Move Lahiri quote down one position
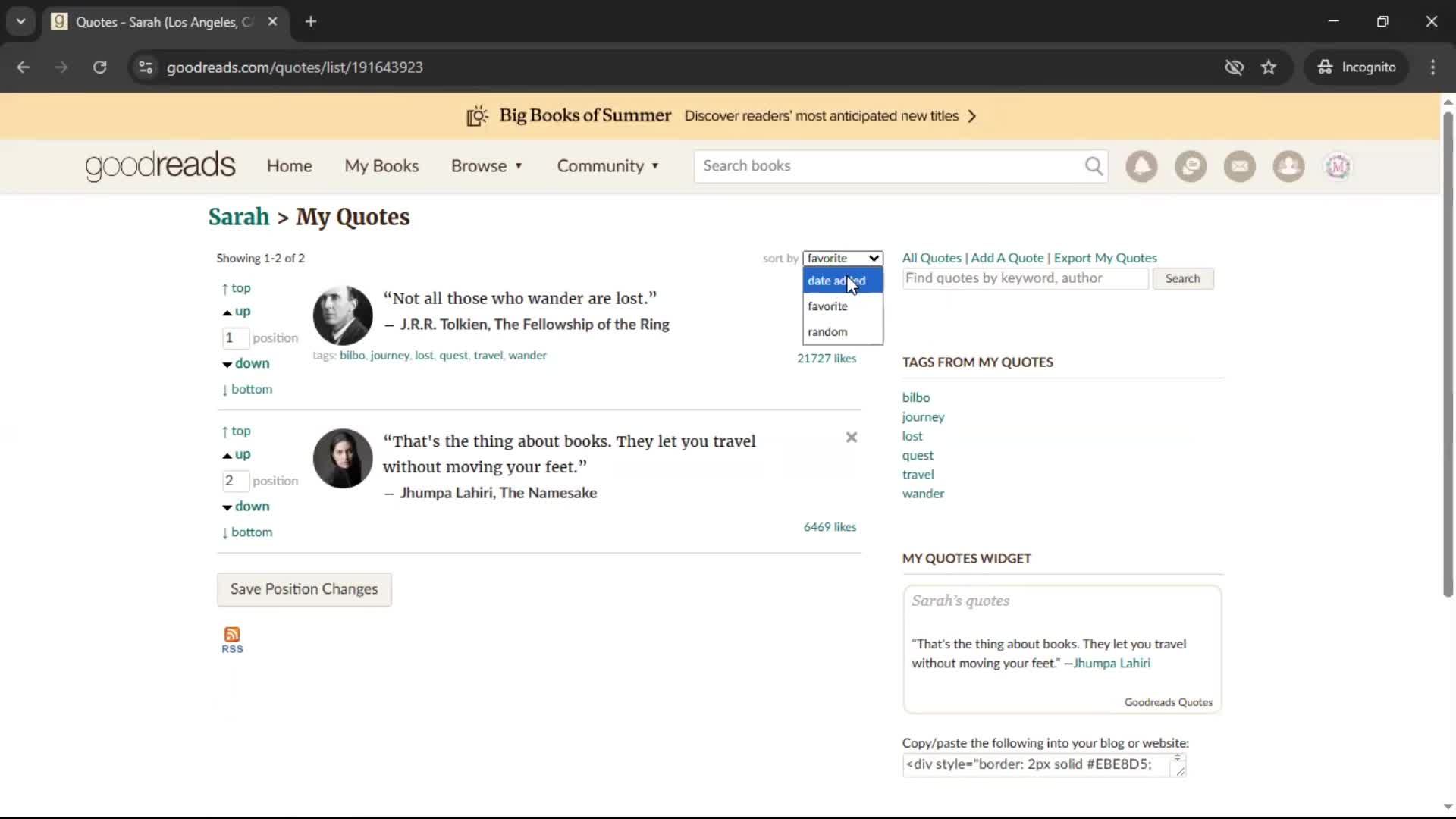 (x=246, y=506)
